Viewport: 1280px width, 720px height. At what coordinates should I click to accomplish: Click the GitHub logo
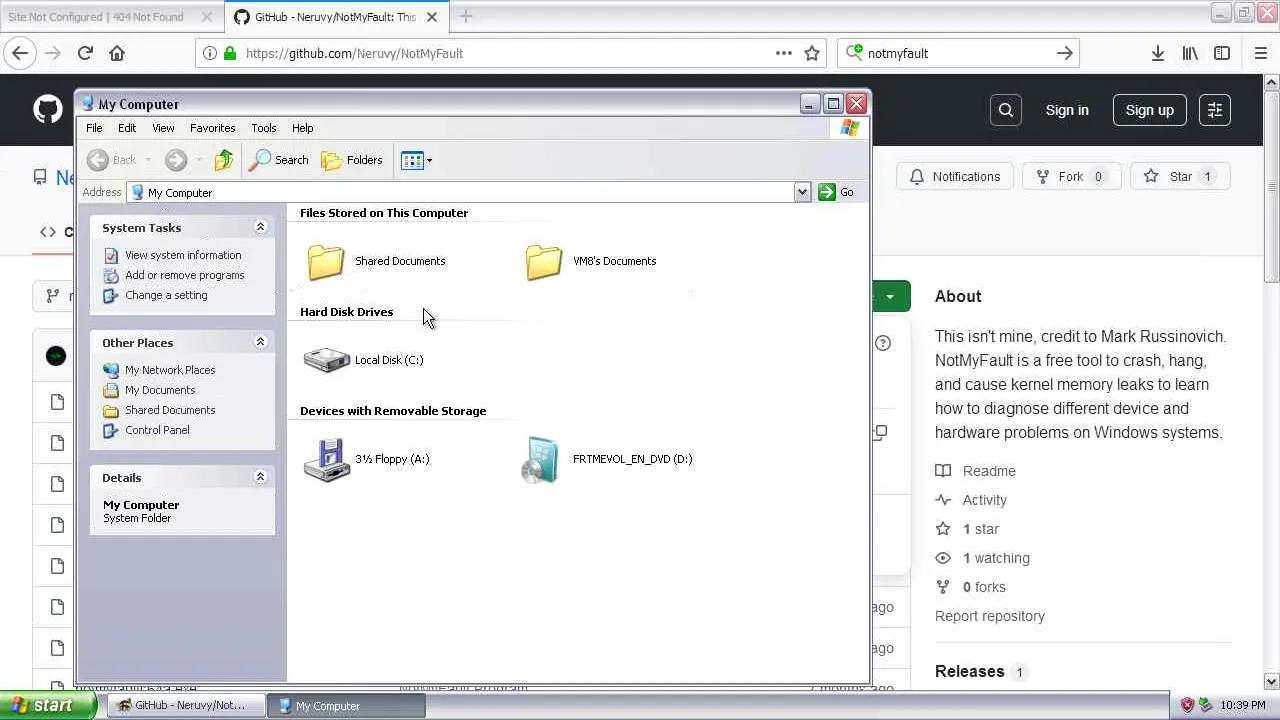pyautogui.click(x=47, y=110)
